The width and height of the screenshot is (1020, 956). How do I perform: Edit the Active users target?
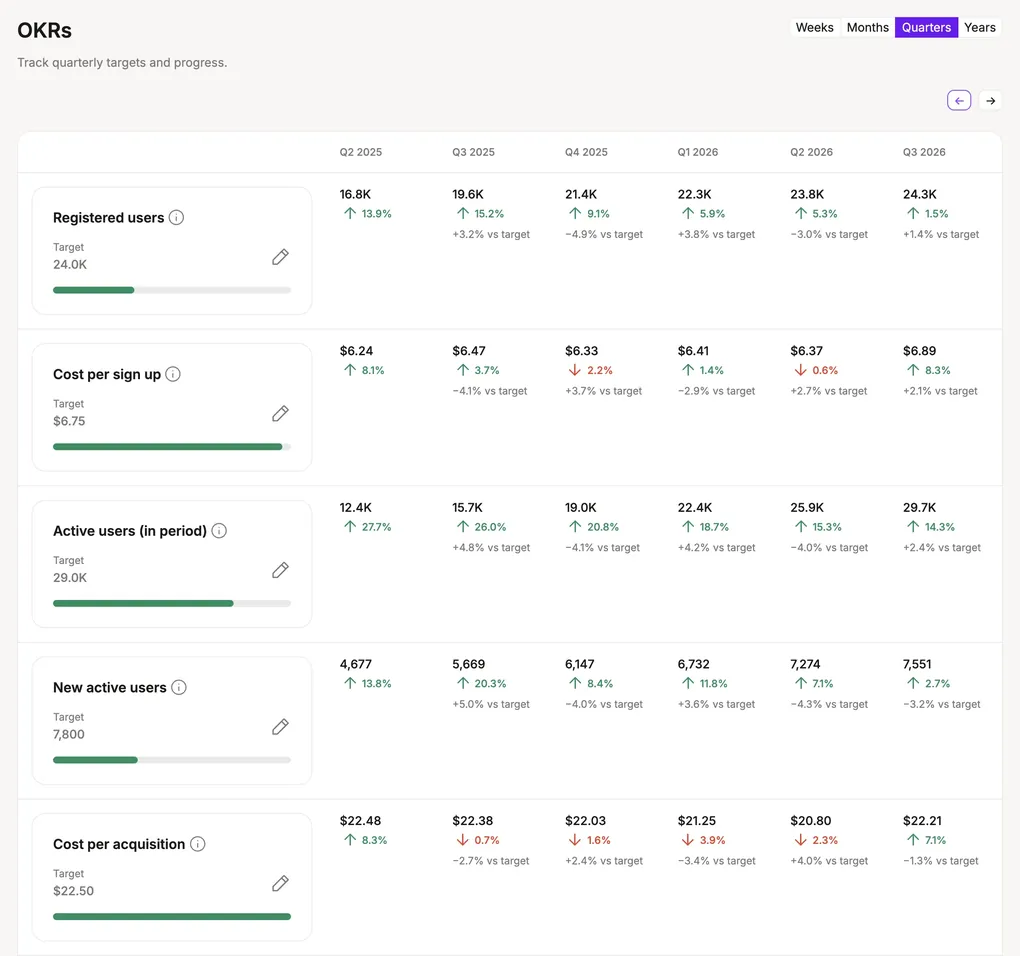(x=280, y=570)
